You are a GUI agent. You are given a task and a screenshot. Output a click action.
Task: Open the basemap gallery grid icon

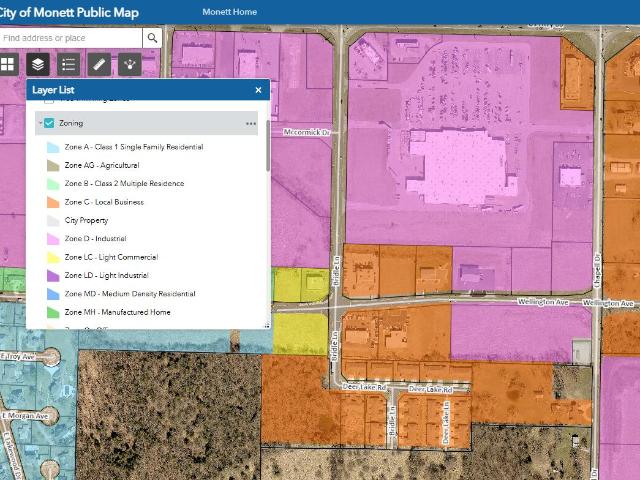click(x=8, y=64)
